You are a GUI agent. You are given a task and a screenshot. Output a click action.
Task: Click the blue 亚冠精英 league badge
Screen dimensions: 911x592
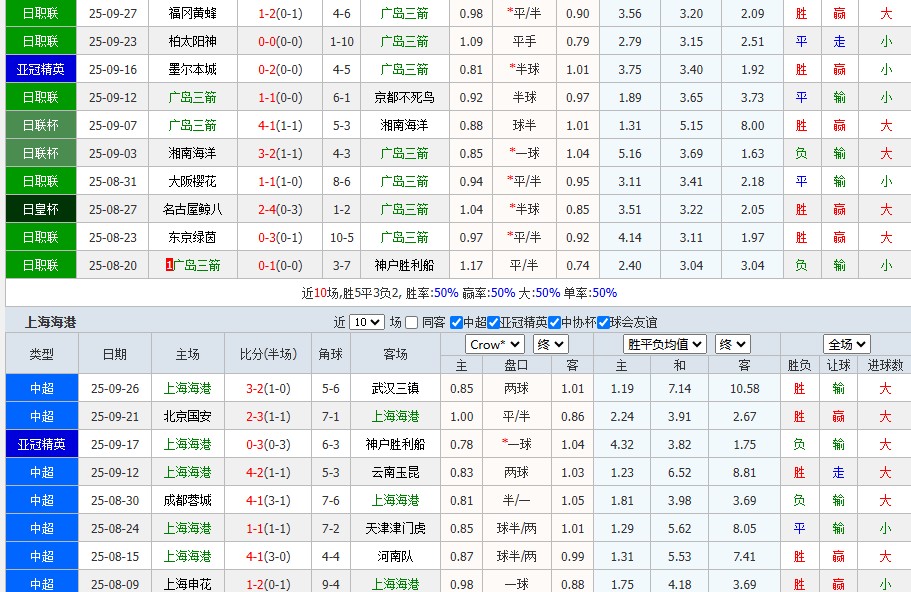coord(40,68)
